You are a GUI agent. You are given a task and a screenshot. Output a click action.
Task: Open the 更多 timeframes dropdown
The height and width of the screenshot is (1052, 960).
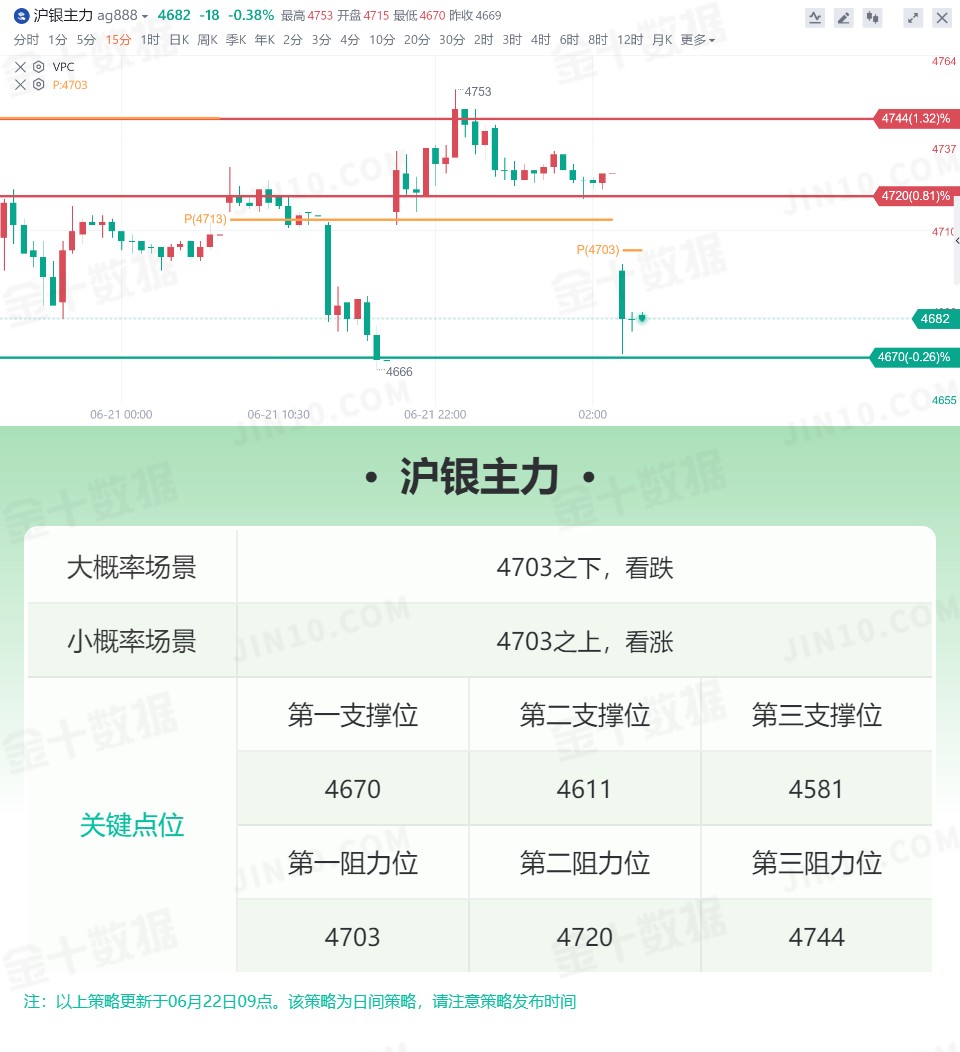pyautogui.click(x=697, y=40)
